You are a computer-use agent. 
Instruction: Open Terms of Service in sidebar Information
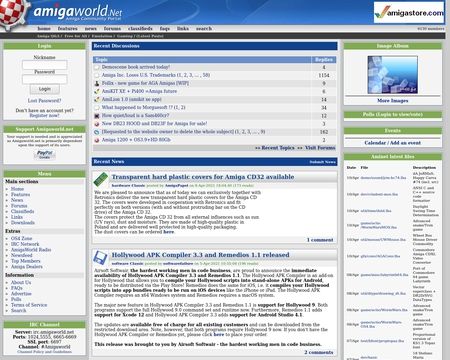tap(29, 305)
